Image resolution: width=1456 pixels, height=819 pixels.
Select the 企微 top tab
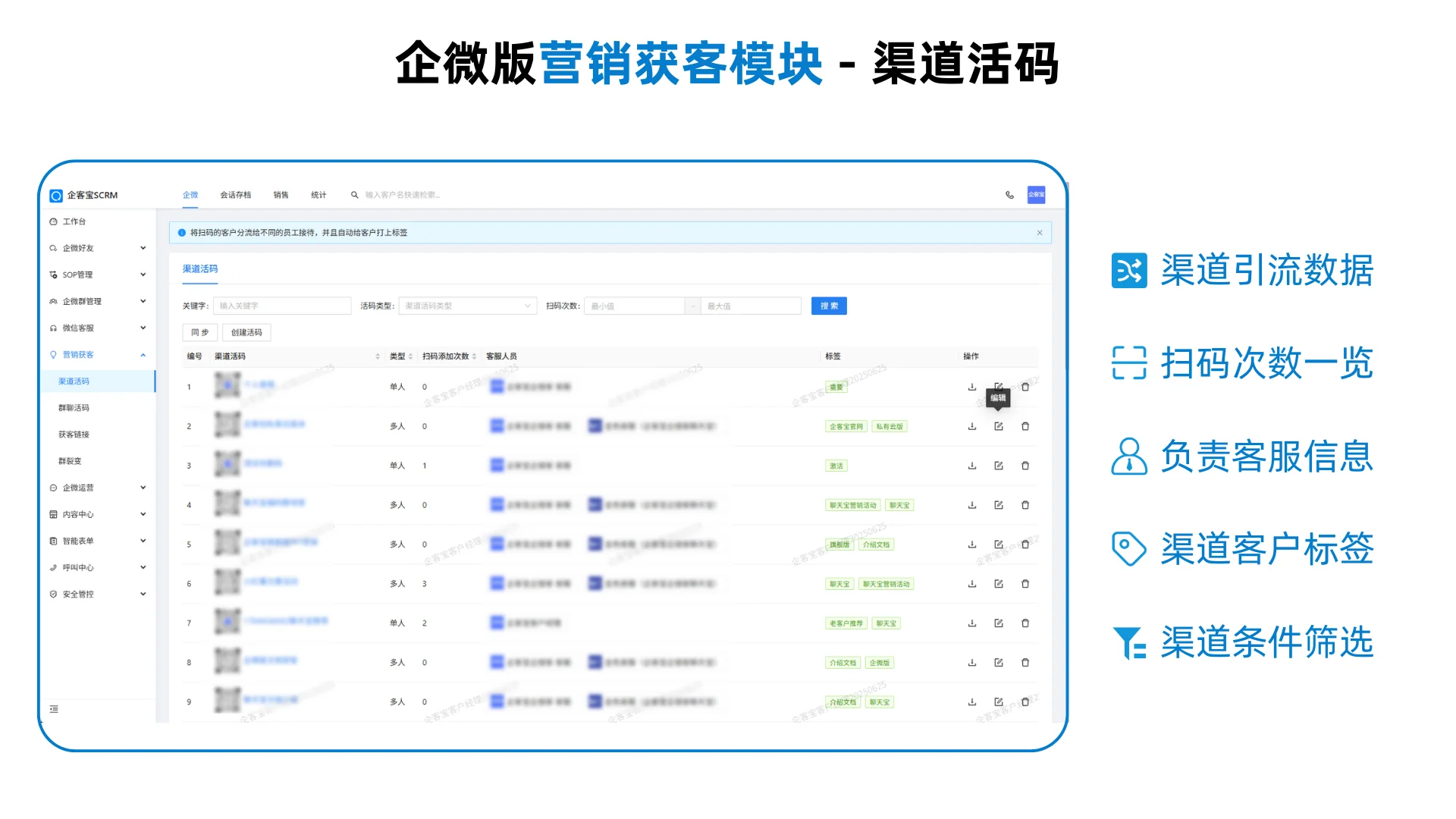coord(190,195)
